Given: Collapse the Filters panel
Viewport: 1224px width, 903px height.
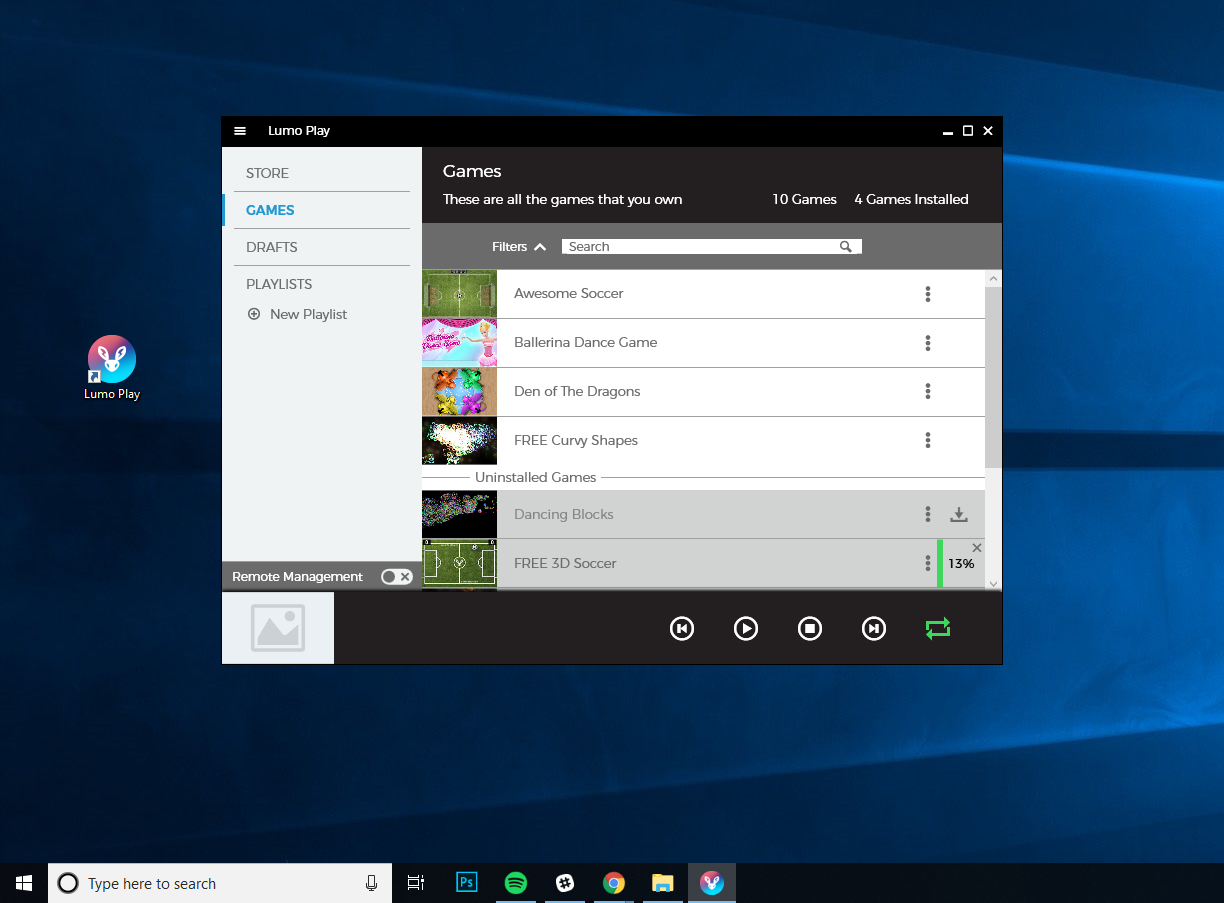Looking at the screenshot, I should click(519, 247).
